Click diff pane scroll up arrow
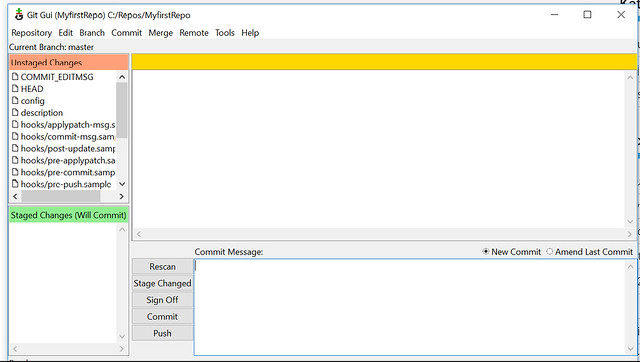The image size is (640, 362). point(630,78)
